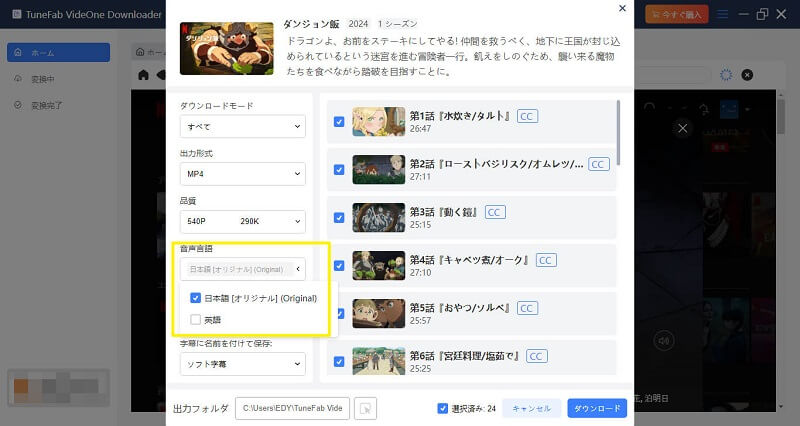Click the episode list scrollbar
Screen dimensions: 800x426
tap(618, 133)
